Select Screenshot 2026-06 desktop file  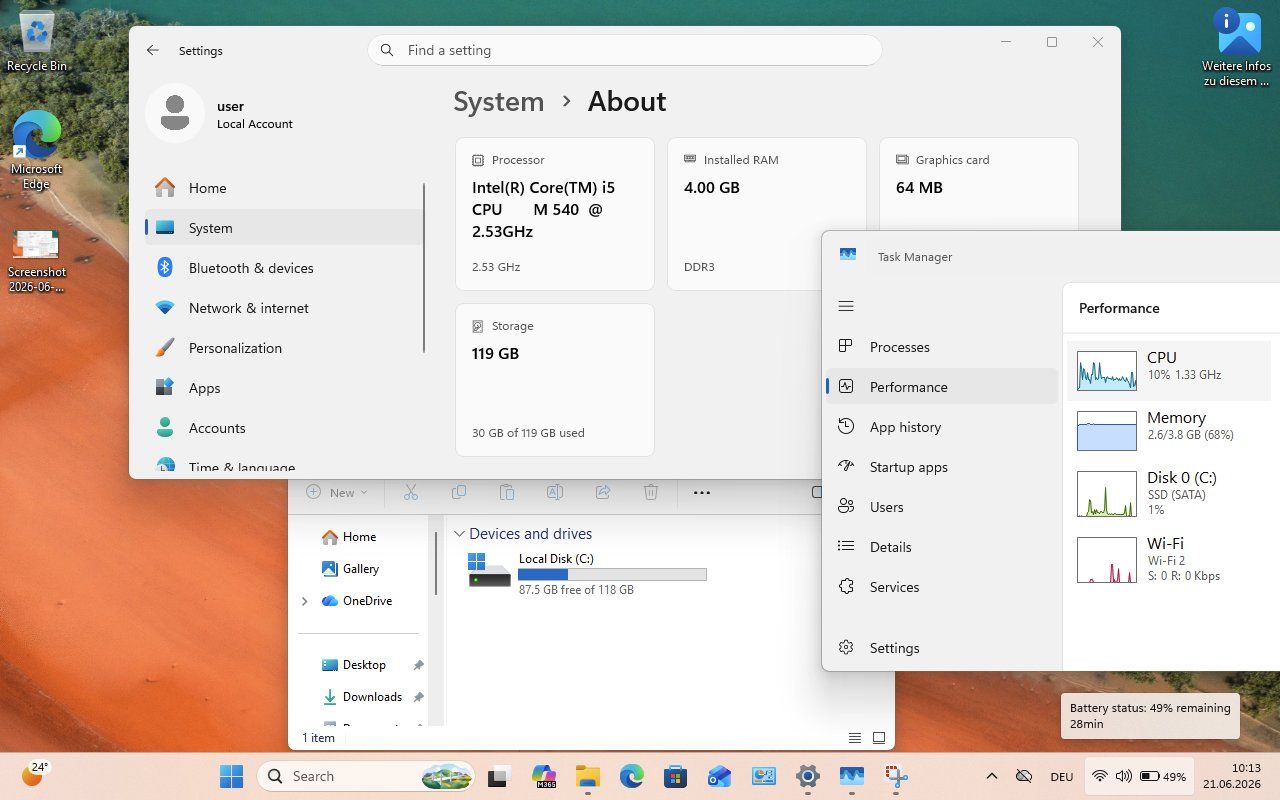tap(37, 260)
